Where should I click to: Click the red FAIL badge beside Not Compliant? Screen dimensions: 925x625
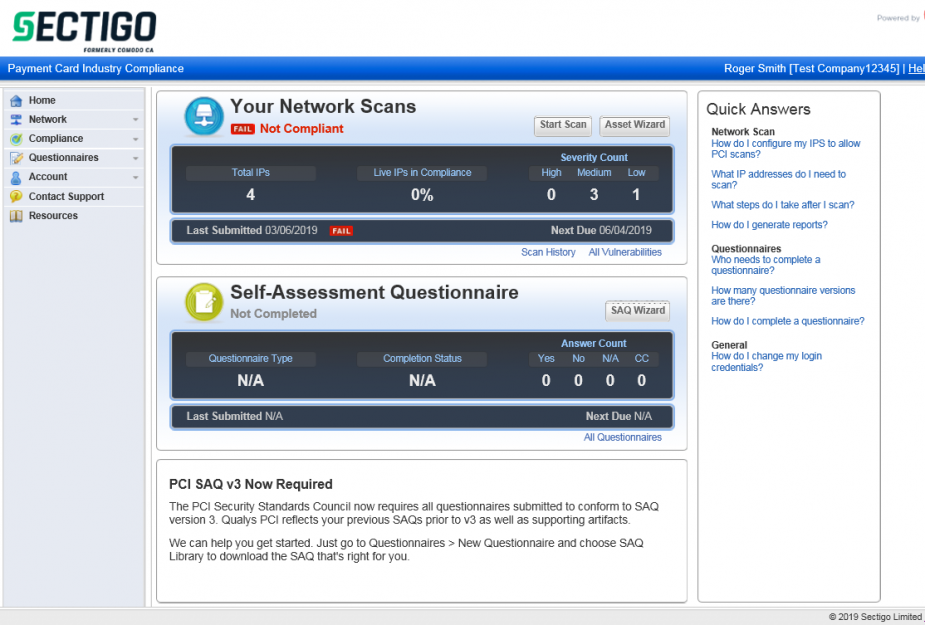tap(242, 129)
